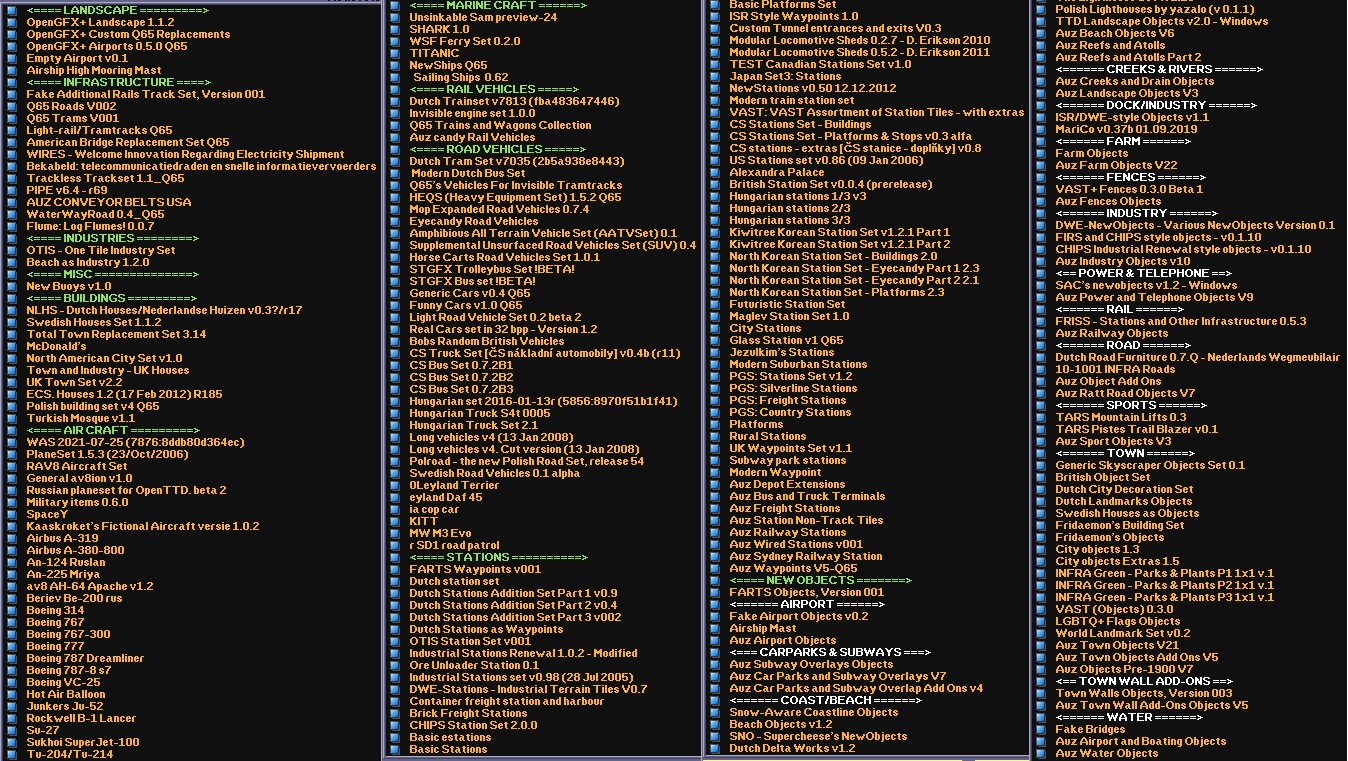
Task: Click the blue square beside OpenGFX+ Landscape 1.1.2
Action: [12, 21]
